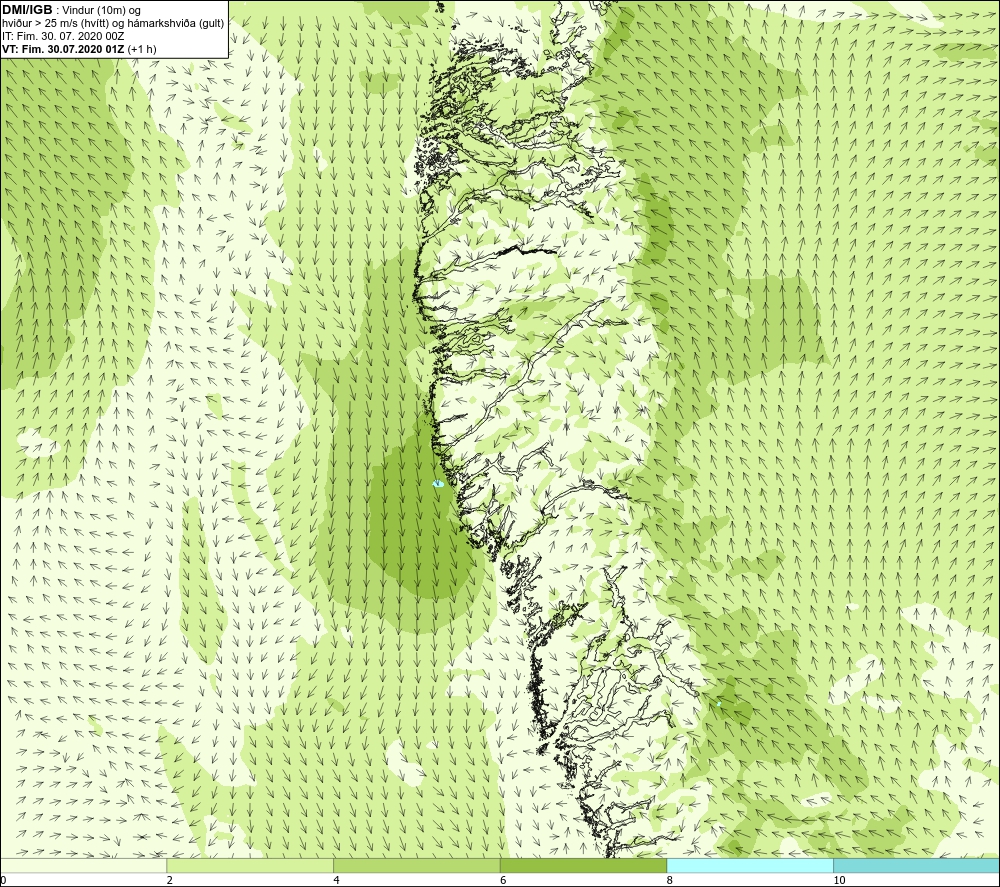
Task: Select the 2–4 m/s light green swatch
Action: (x=250, y=865)
